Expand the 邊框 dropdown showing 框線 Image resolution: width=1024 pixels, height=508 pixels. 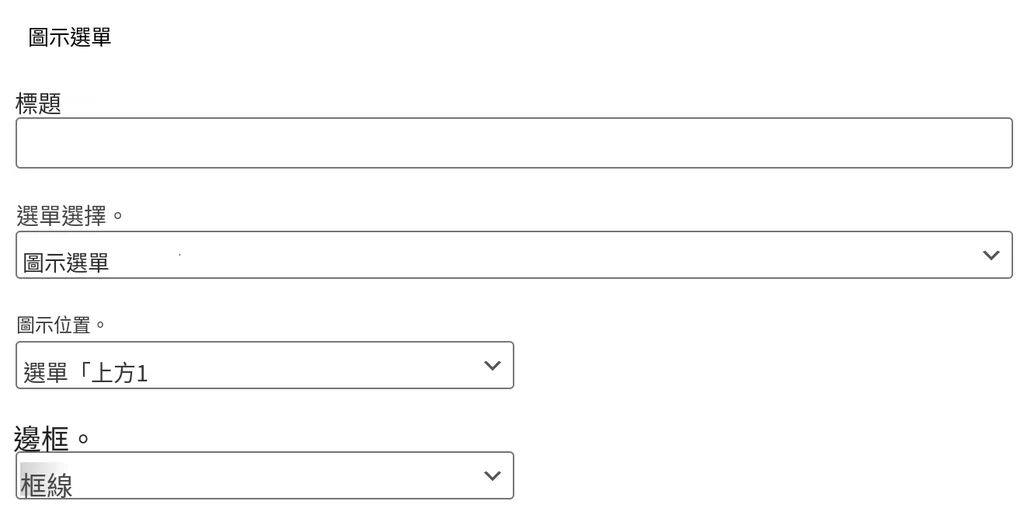point(264,475)
